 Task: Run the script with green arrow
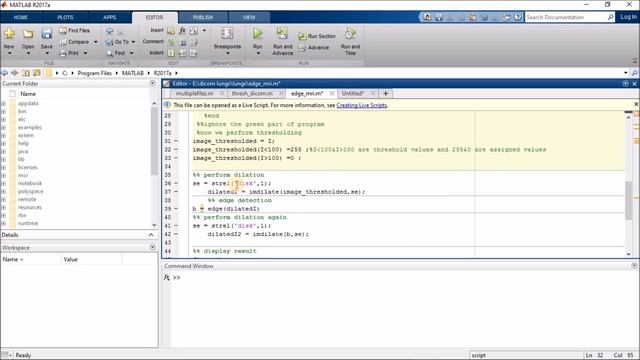click(258, 33)
